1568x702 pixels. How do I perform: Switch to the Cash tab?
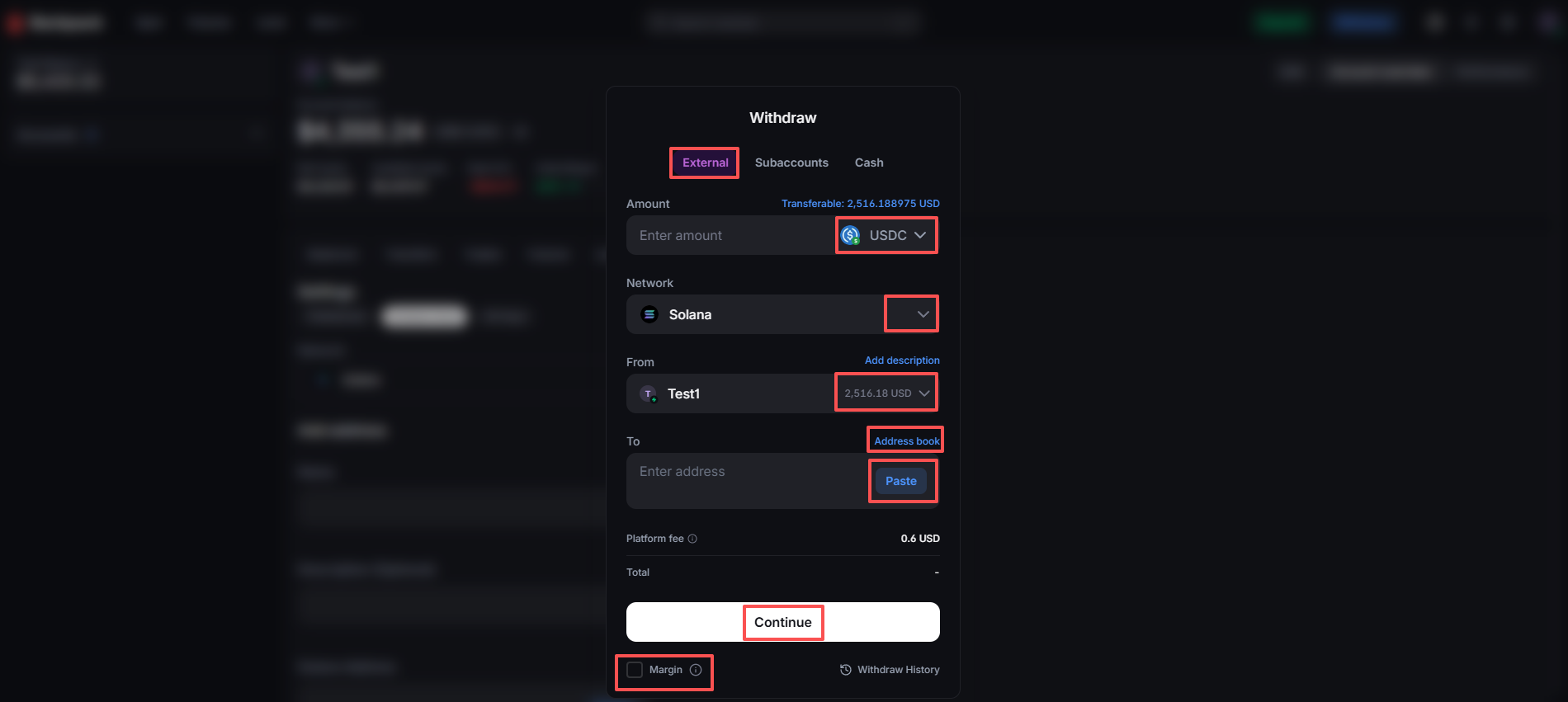(x=869, y=163)
